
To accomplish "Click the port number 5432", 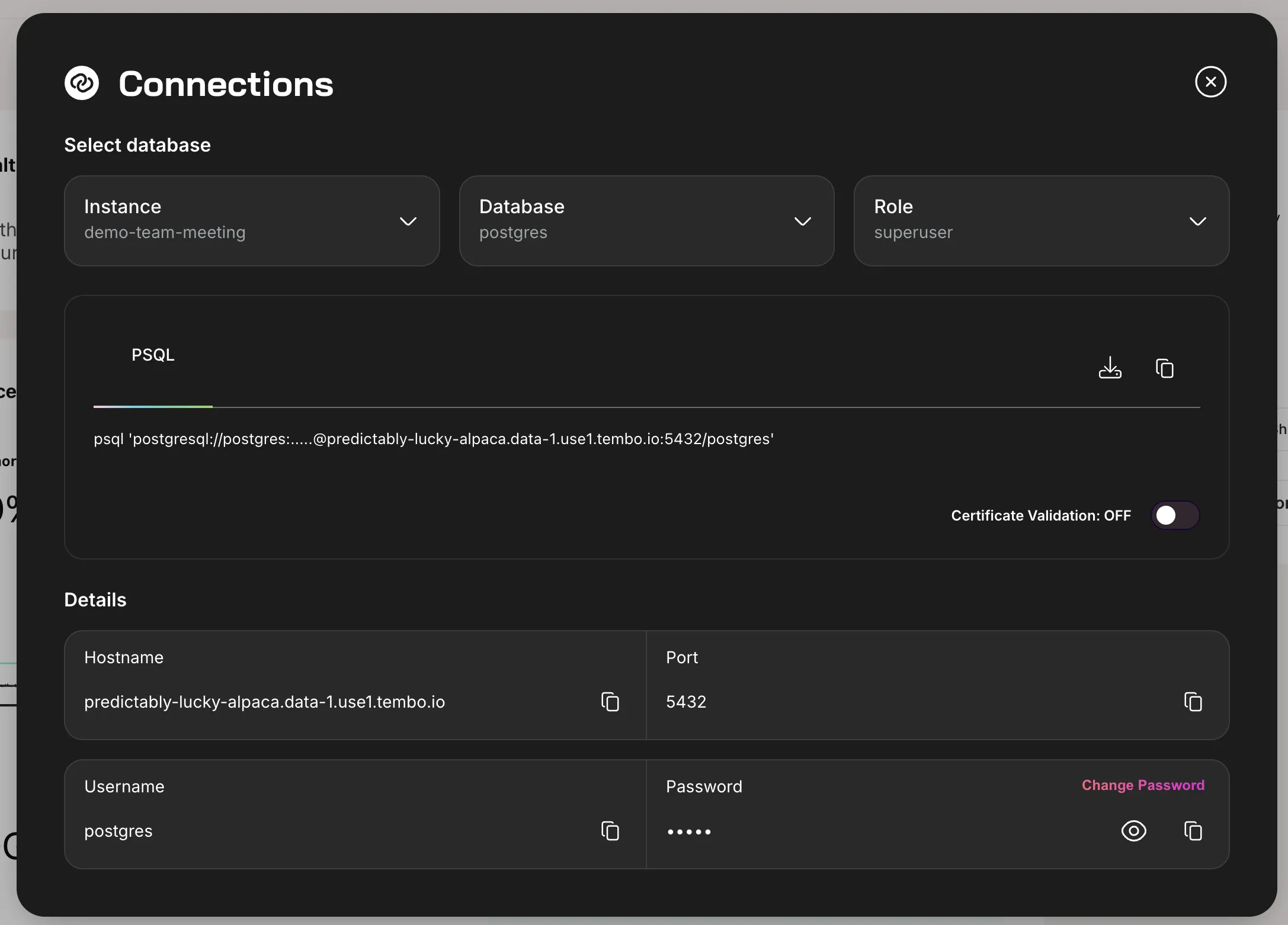I will click(x=686, y=702).
